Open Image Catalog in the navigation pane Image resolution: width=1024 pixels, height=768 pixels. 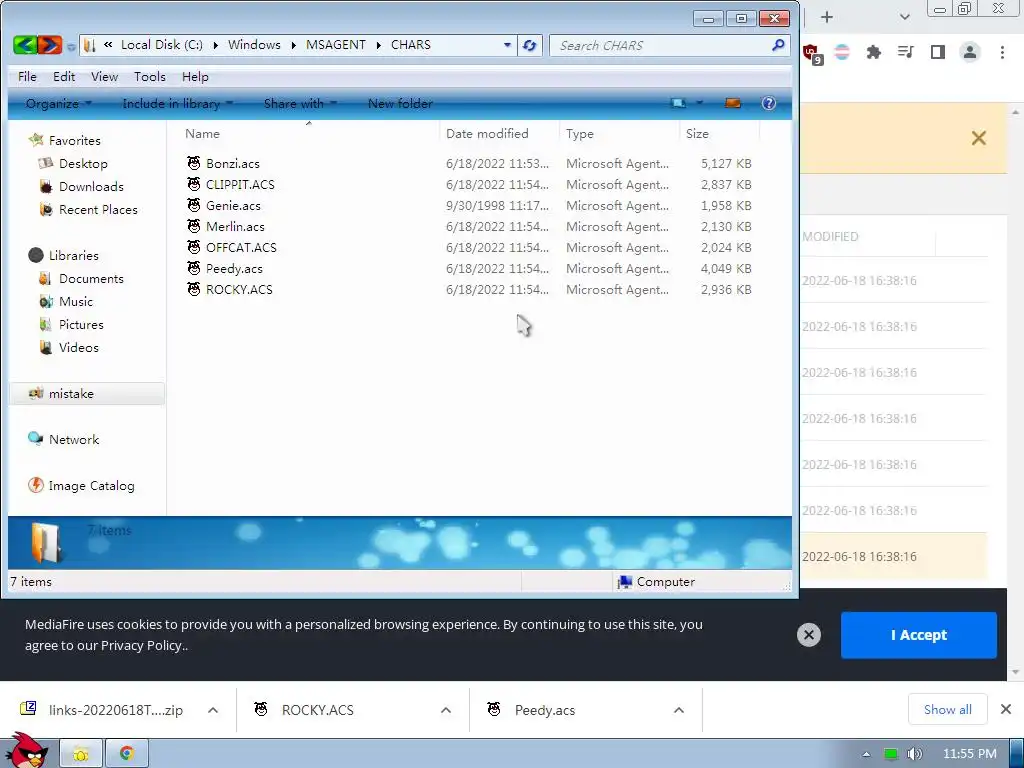(91, 485)
